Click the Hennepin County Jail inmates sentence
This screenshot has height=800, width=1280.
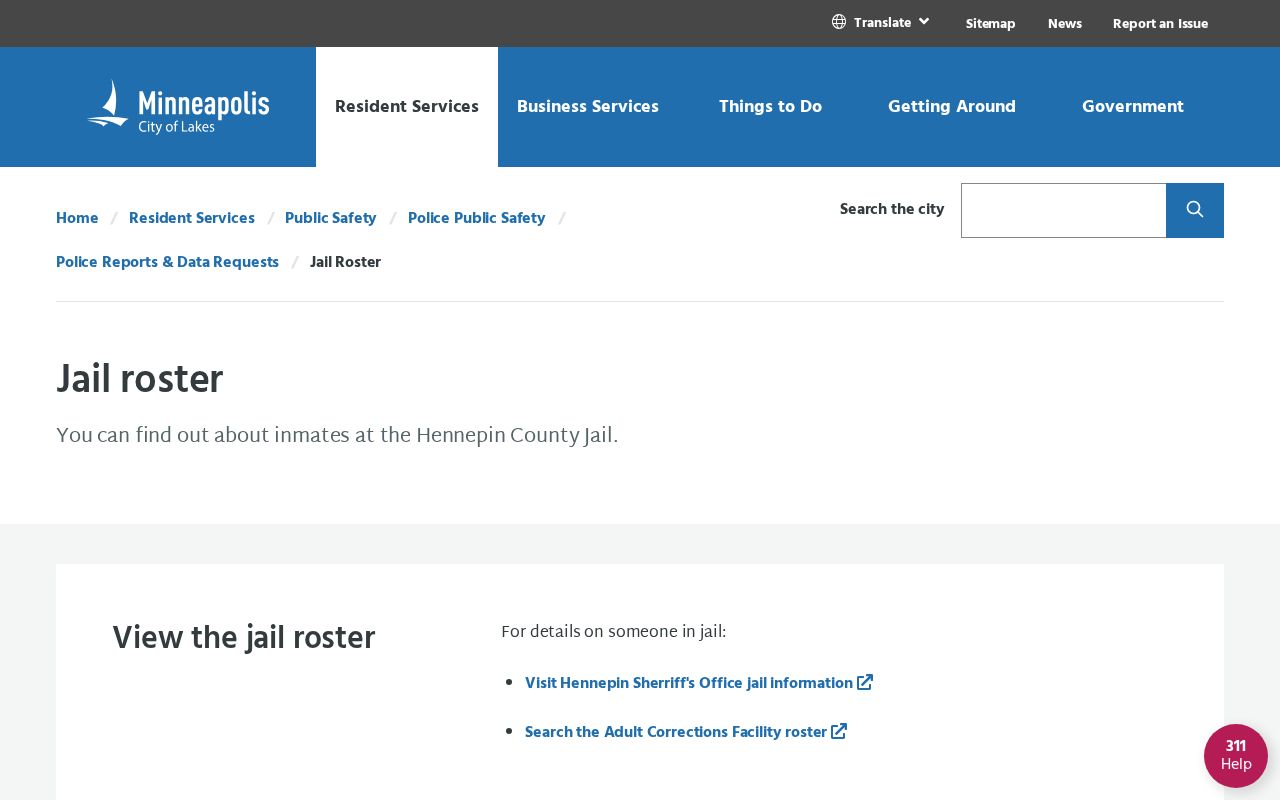(337, 435)
